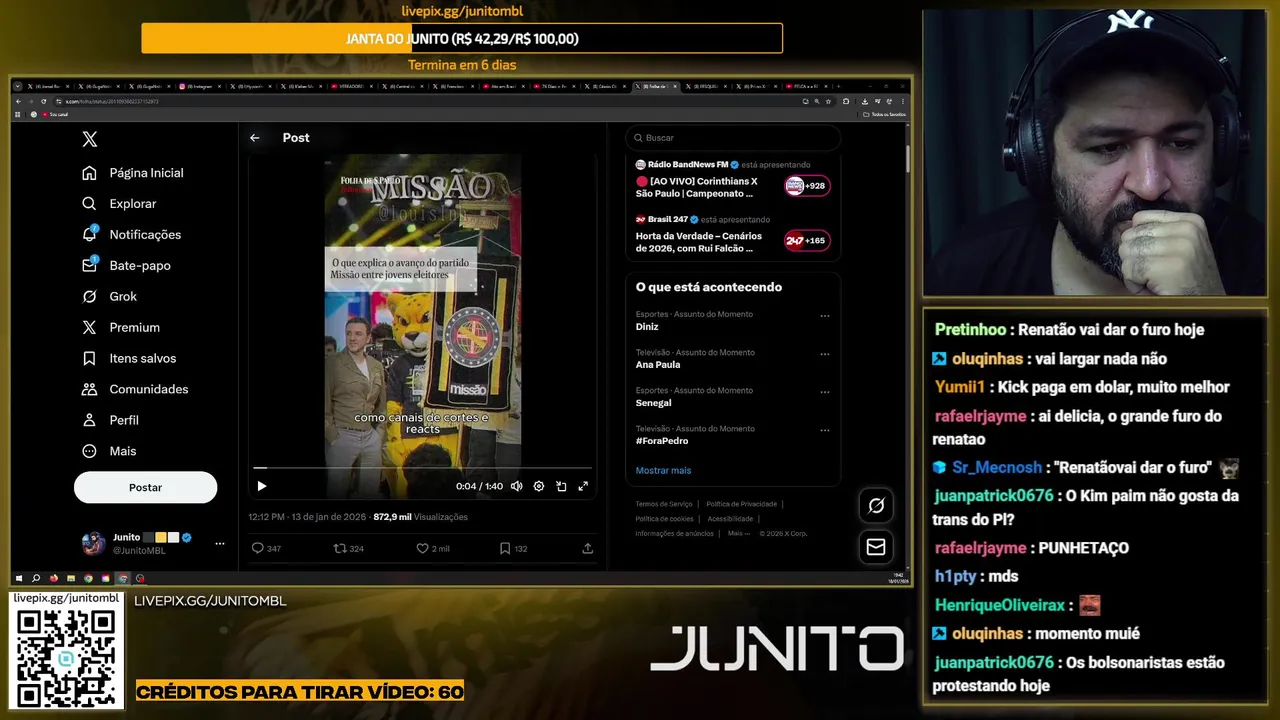Open the JunitoMBL account menu dots

click(x=220, y=544)
